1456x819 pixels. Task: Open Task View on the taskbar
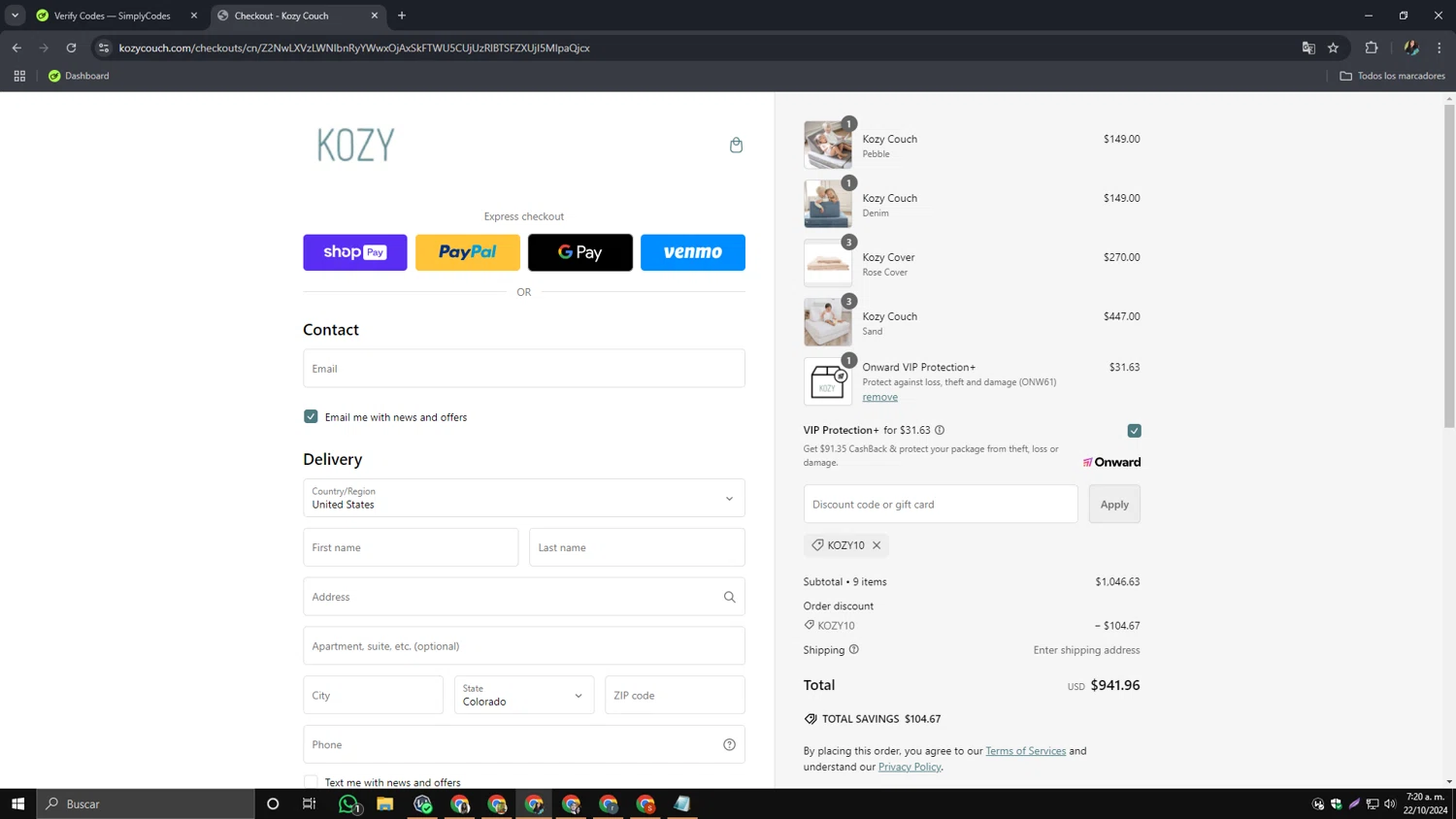tap(310, 803)
